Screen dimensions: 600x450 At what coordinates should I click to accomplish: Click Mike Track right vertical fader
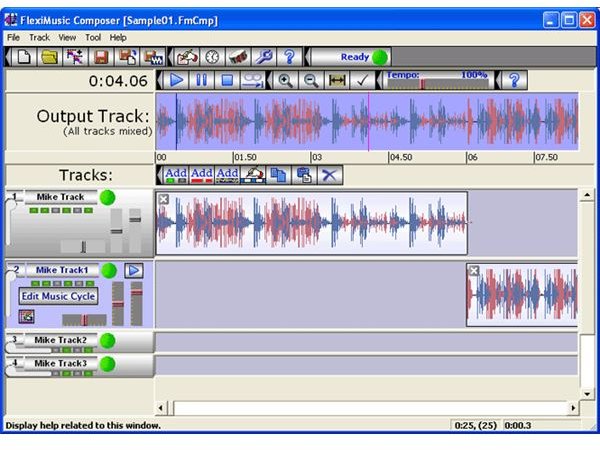click(135, 230)
